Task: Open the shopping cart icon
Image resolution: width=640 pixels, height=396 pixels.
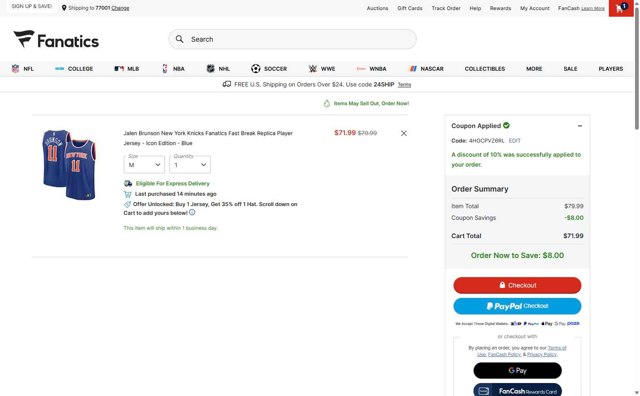Action: tap(620, 8)
